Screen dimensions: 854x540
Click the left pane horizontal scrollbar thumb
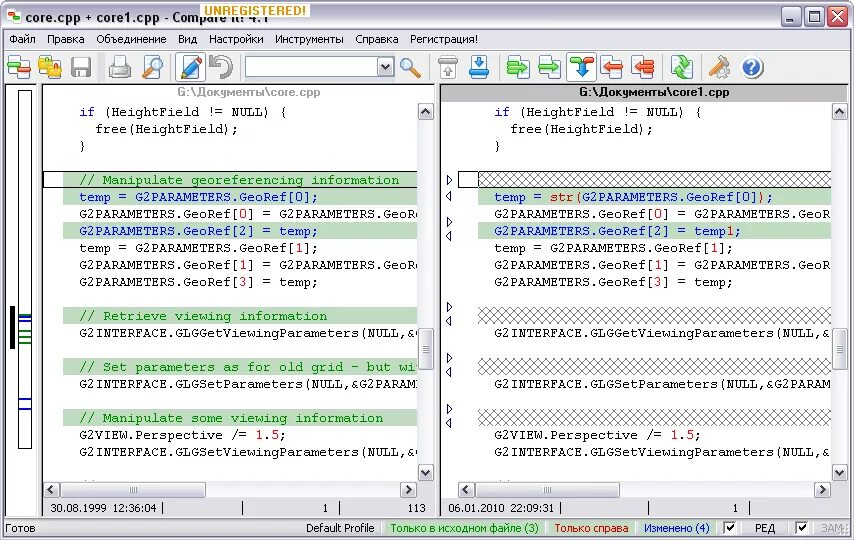click(133, 489)
